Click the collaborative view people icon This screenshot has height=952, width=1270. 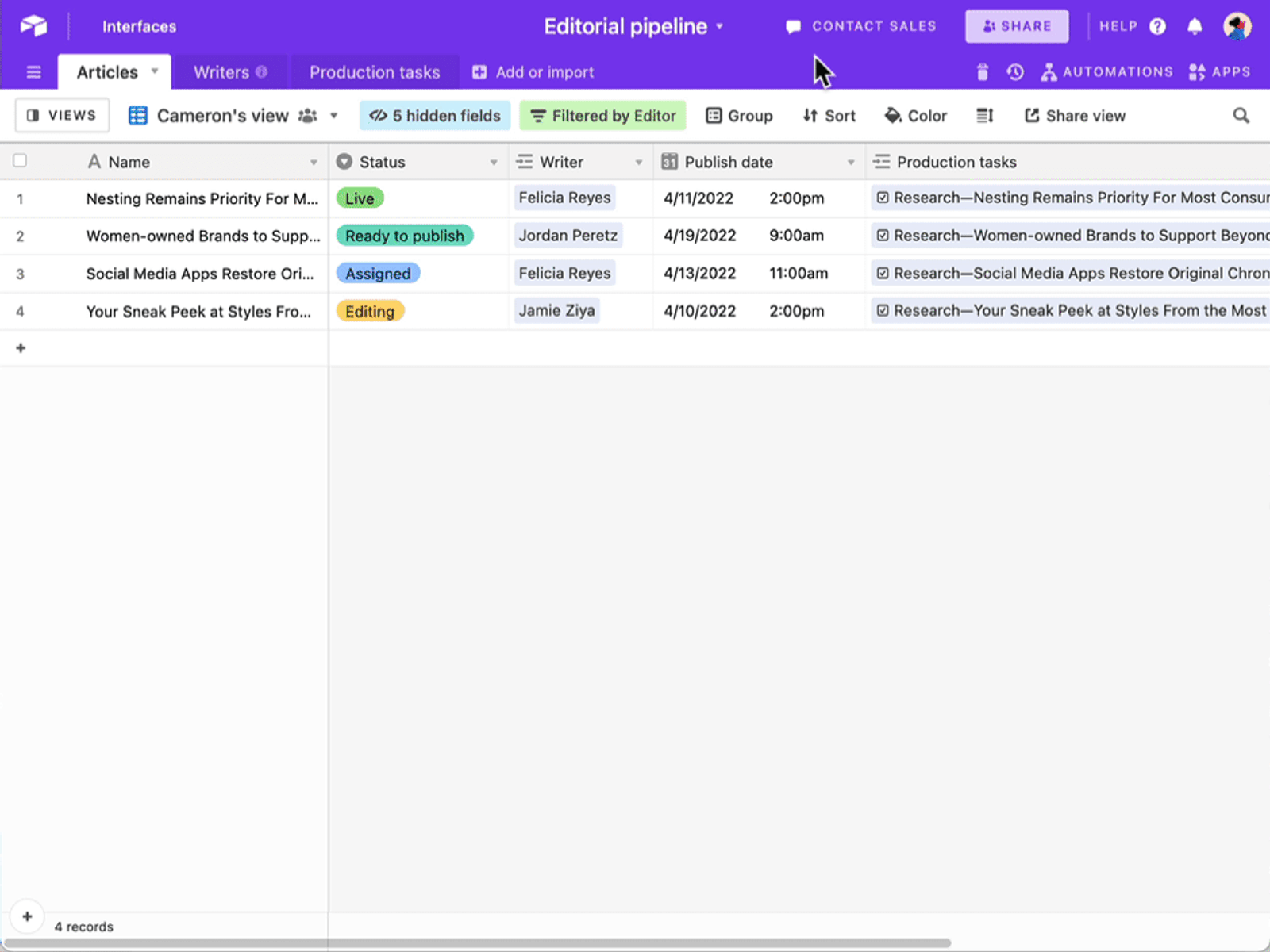click(x=308, y=116)
